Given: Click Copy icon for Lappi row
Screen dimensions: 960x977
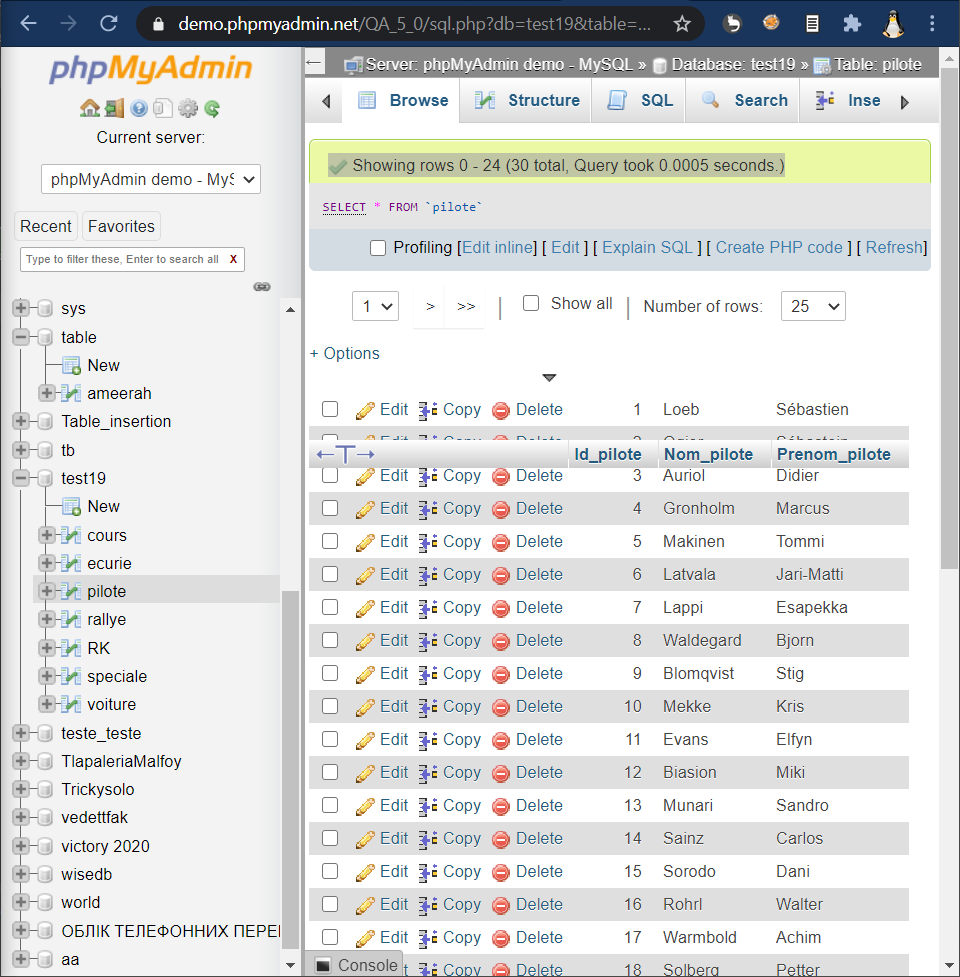Looking at the screenshot, I should (428, 608).
